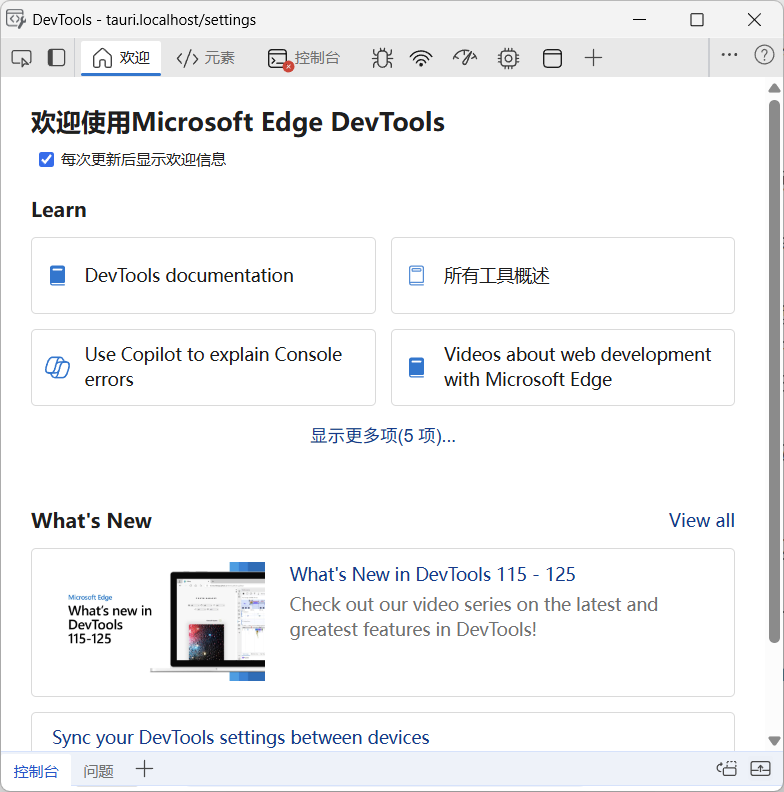The image size is (784, 792).
Task: Click the book icon on Videos card
Action: [416, 367]
